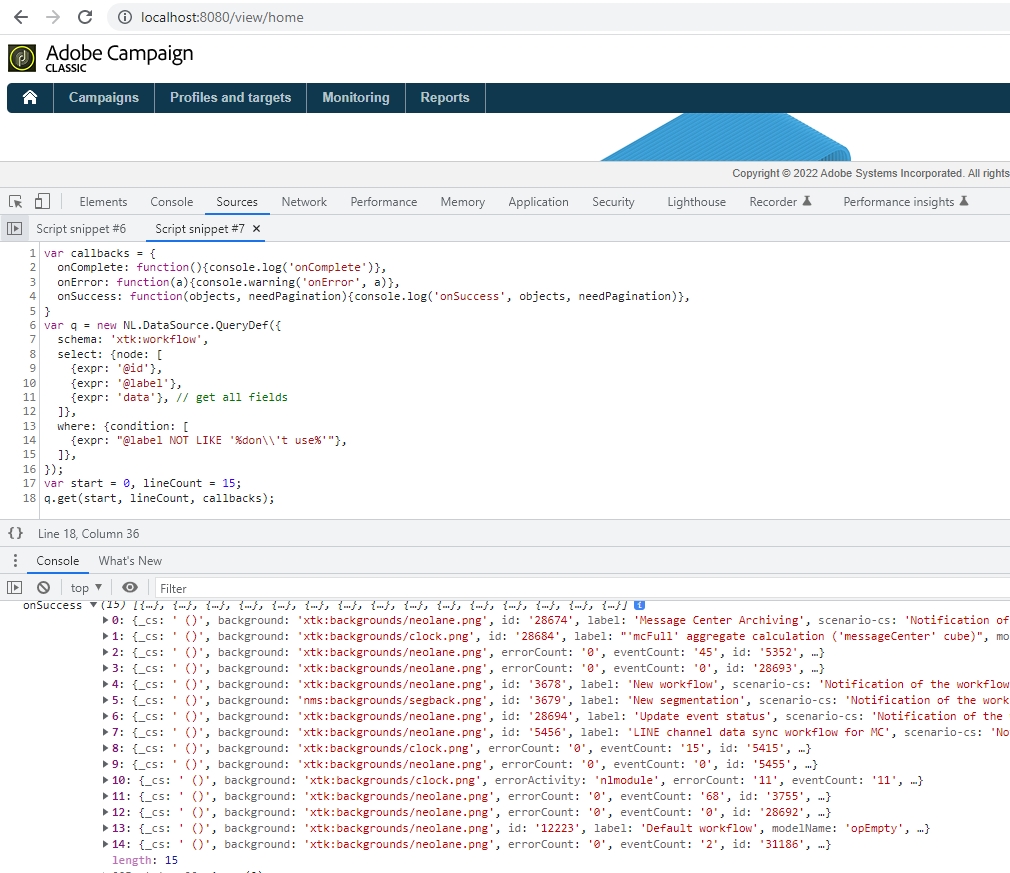Reload the page in the browser
Screen dimensions: 1010x873
tap(85, 17)
